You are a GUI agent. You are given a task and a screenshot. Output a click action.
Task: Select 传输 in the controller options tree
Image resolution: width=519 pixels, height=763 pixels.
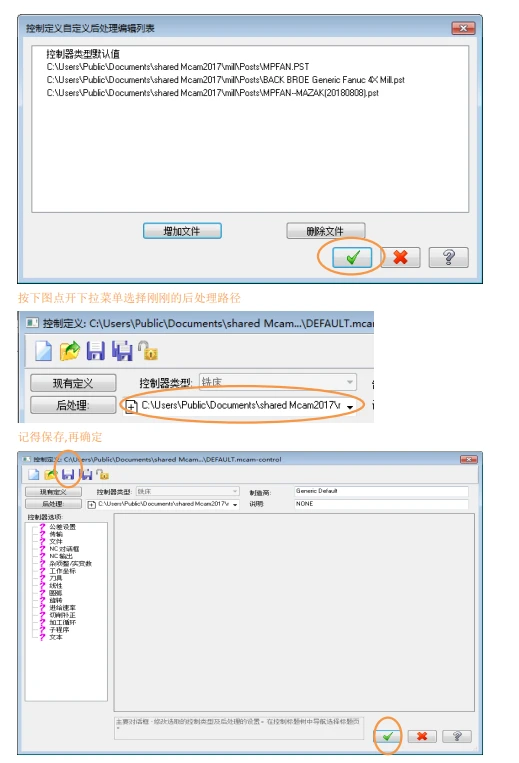56,534
